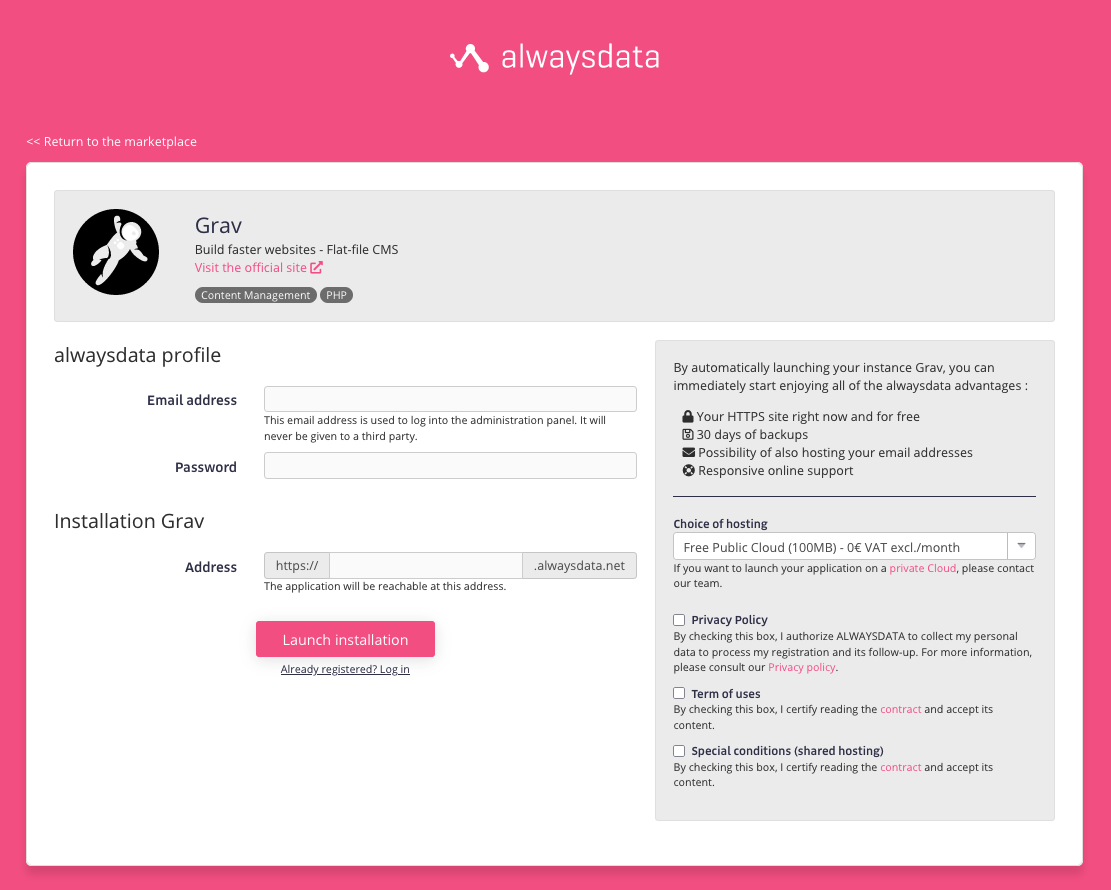Click the backups disk icon
The width and height of the screenshot is (1111, 890).
(688, 434)
